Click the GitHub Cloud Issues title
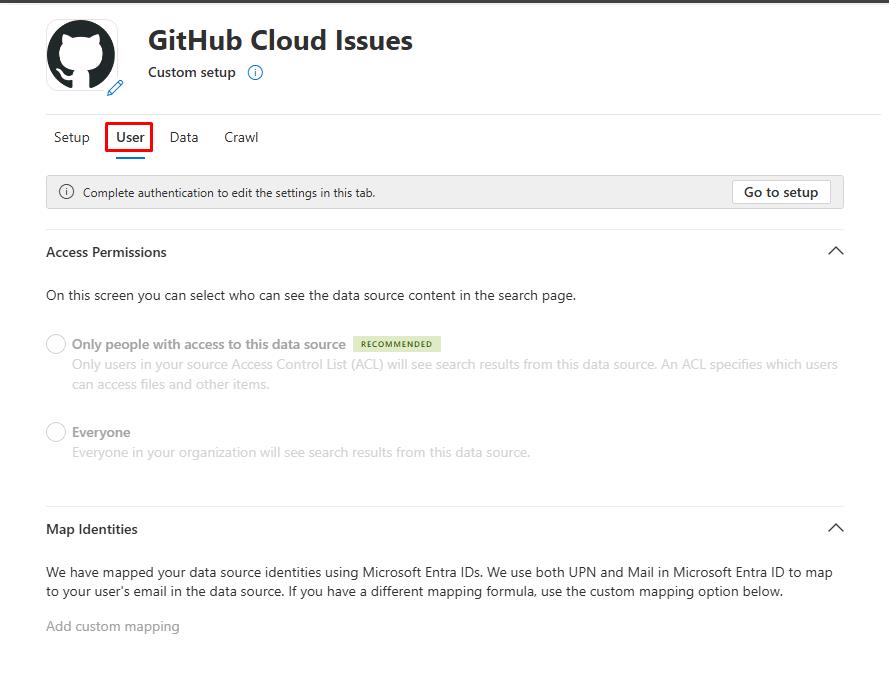Screen dimensions: 889x691 click(280, 41)
